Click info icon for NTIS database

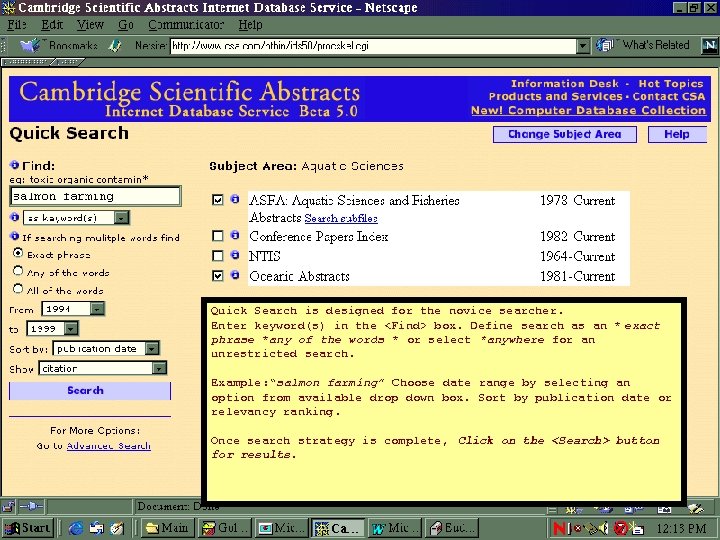coord(235,255)
